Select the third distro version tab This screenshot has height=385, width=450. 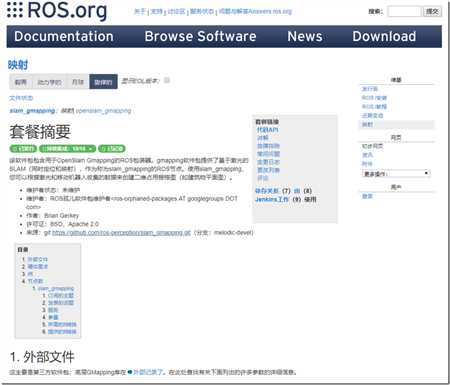[x=78, y=82]
